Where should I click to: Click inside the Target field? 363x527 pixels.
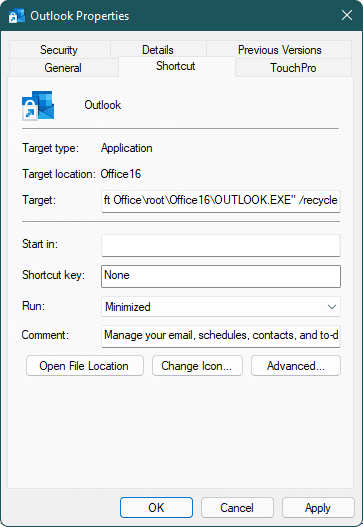(221, 201)
